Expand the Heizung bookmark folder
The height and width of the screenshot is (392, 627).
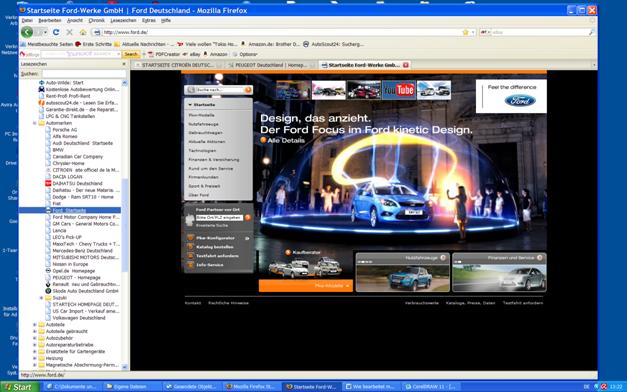[35, 358]
